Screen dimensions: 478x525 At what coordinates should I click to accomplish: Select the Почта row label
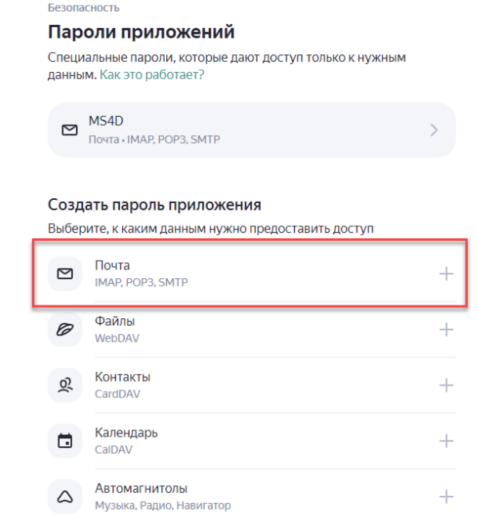coord(112,265)
